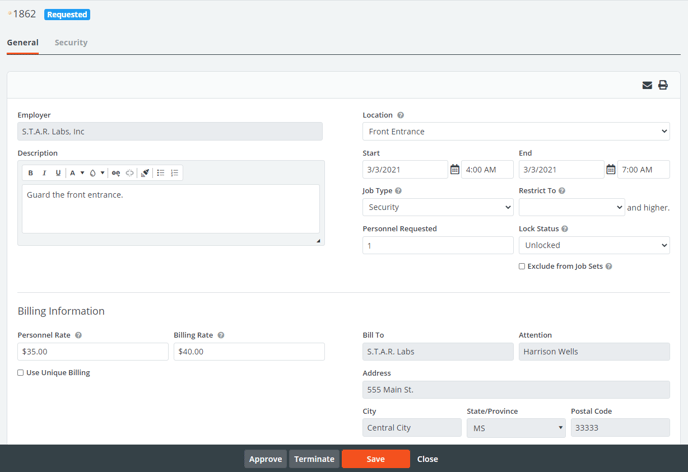The height and width of the screenshot is (472, 688).
Task: Open the Location dropdown
Action: pos(515,131)
